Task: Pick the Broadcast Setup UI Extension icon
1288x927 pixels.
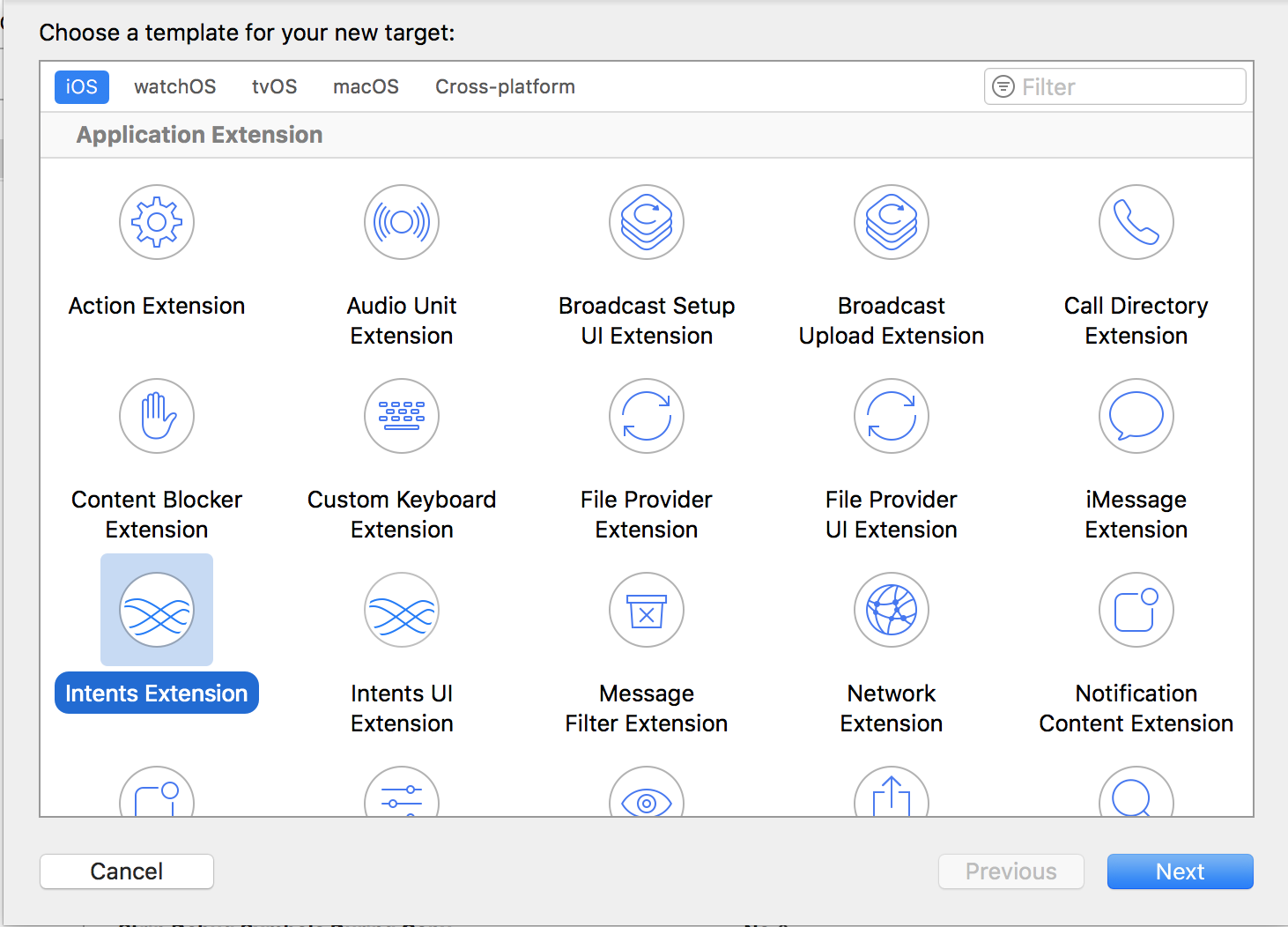Action: click(x=647, y=222)
